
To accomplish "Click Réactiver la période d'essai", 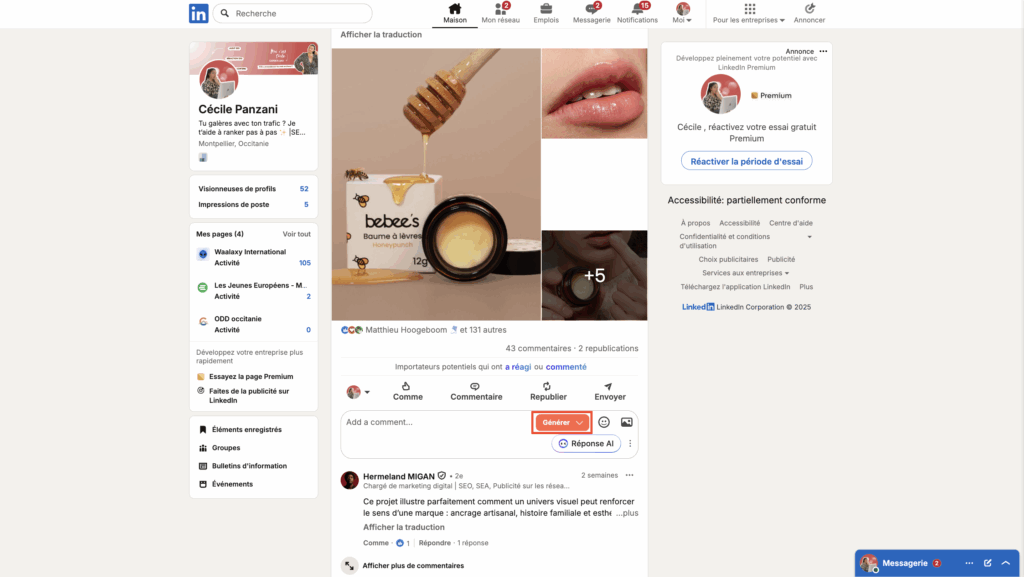I will click(x=745, y=160).
